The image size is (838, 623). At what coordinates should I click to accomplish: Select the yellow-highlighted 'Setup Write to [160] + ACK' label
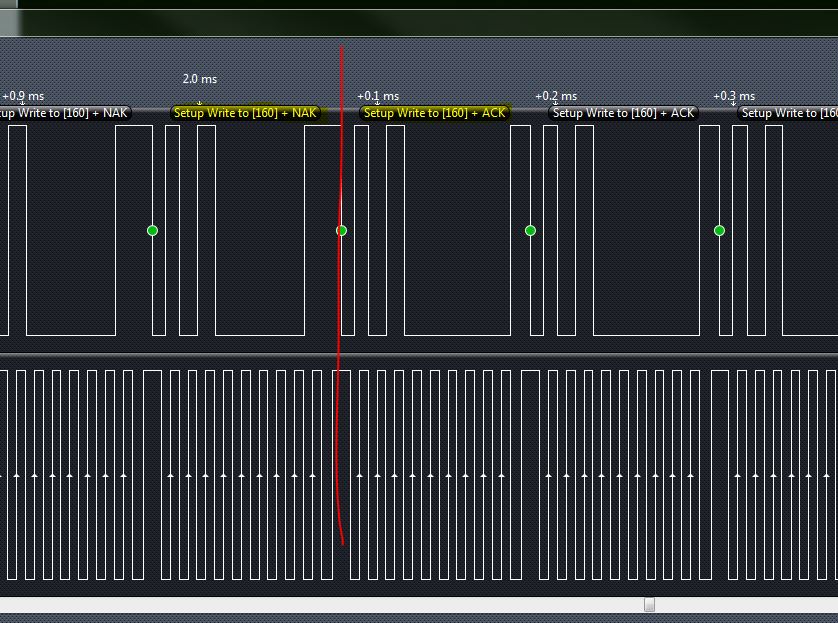point(434,113)
